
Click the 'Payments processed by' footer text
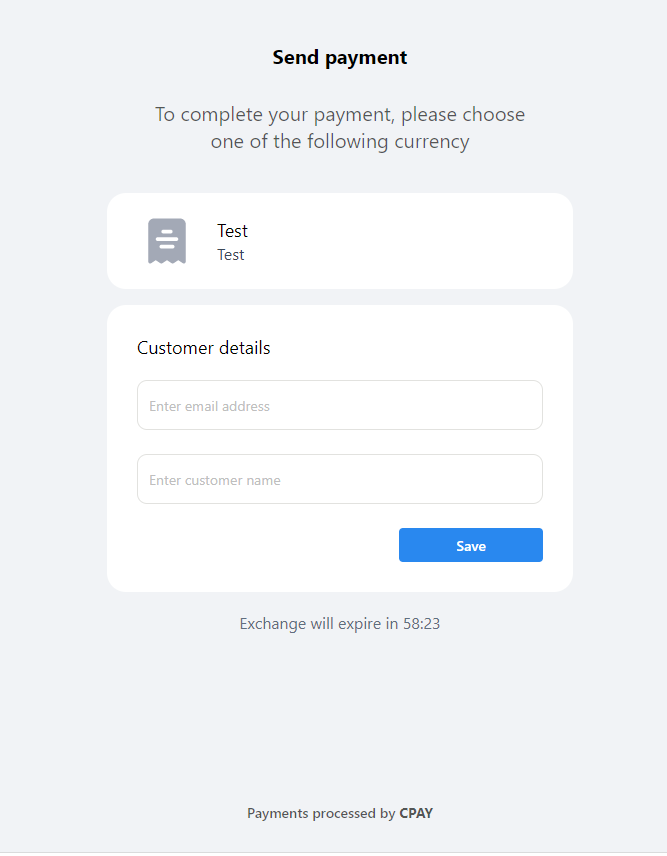[321, 814]
